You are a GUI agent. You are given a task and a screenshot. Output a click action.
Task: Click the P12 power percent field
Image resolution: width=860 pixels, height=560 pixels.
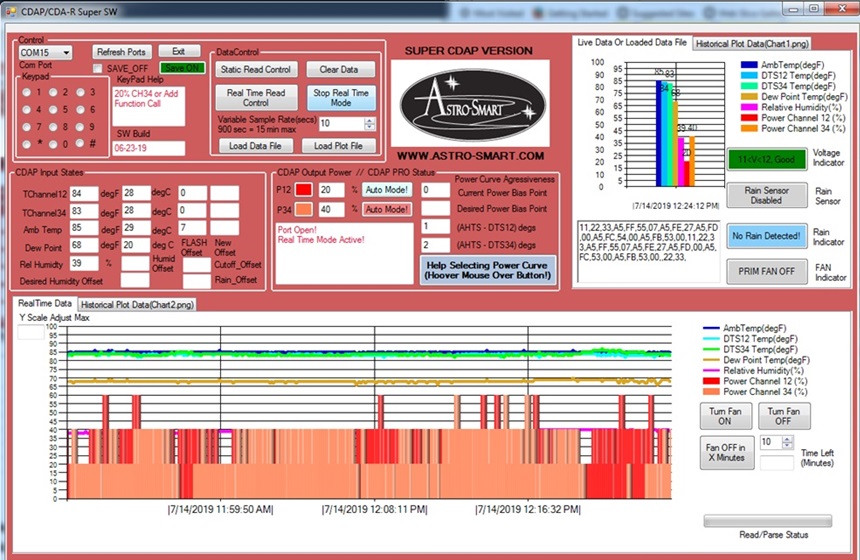pos(331,190)
